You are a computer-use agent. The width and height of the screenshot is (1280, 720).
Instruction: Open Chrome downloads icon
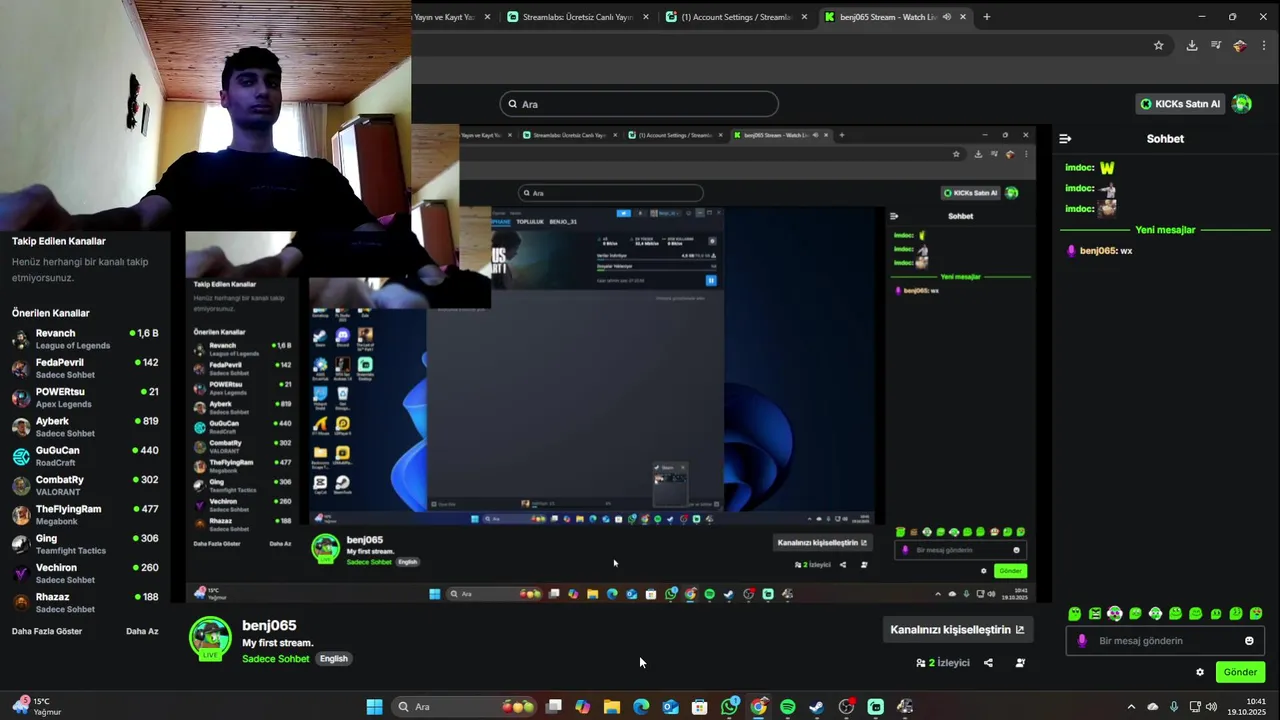pyautogui.click(x=1192, y=45)
